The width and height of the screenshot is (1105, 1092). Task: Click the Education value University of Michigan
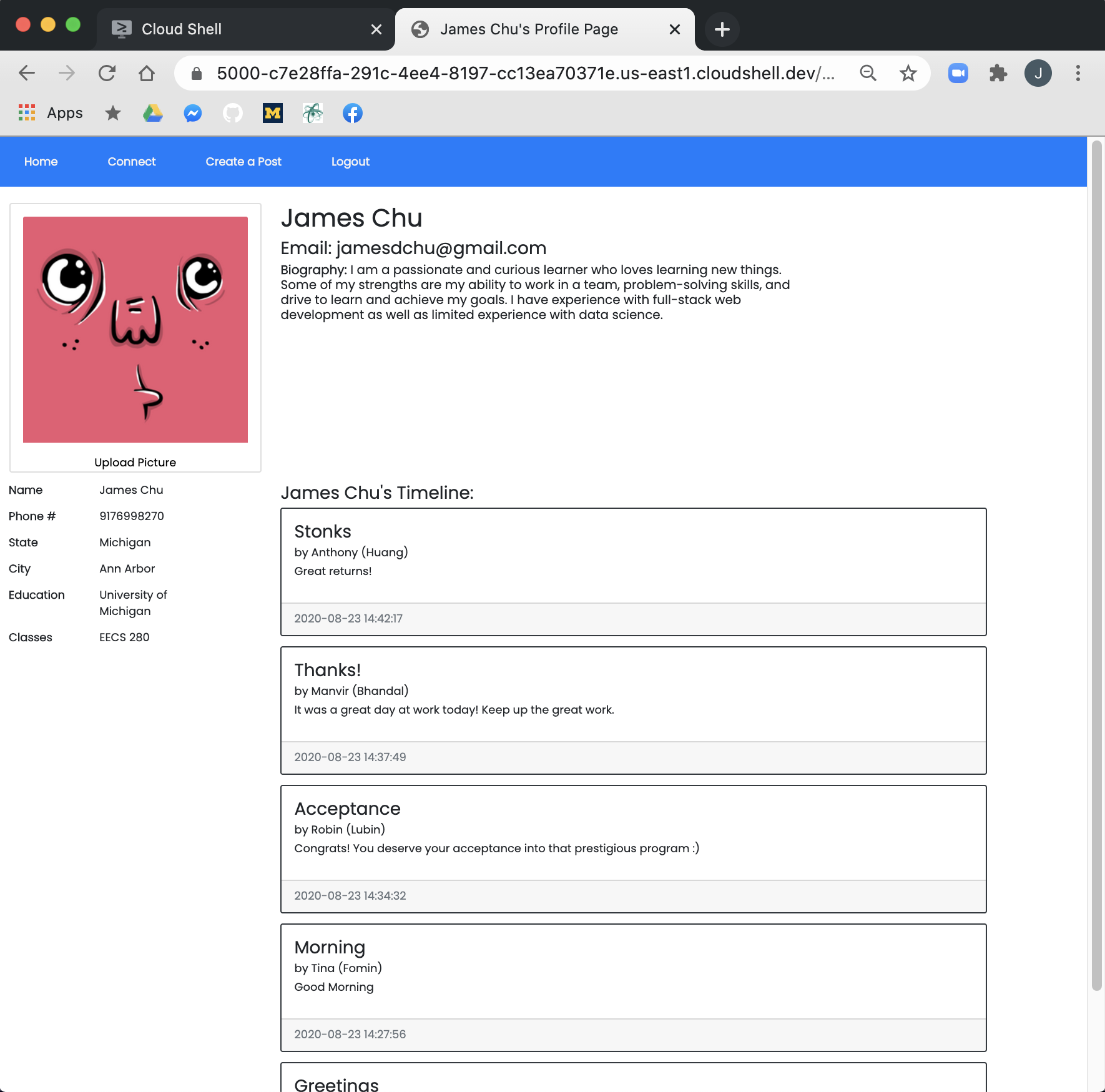pyautogui.click(x=133, y=603)
